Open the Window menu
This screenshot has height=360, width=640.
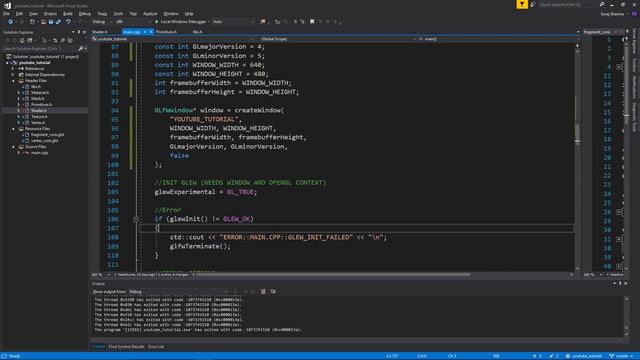pos(171,13)
